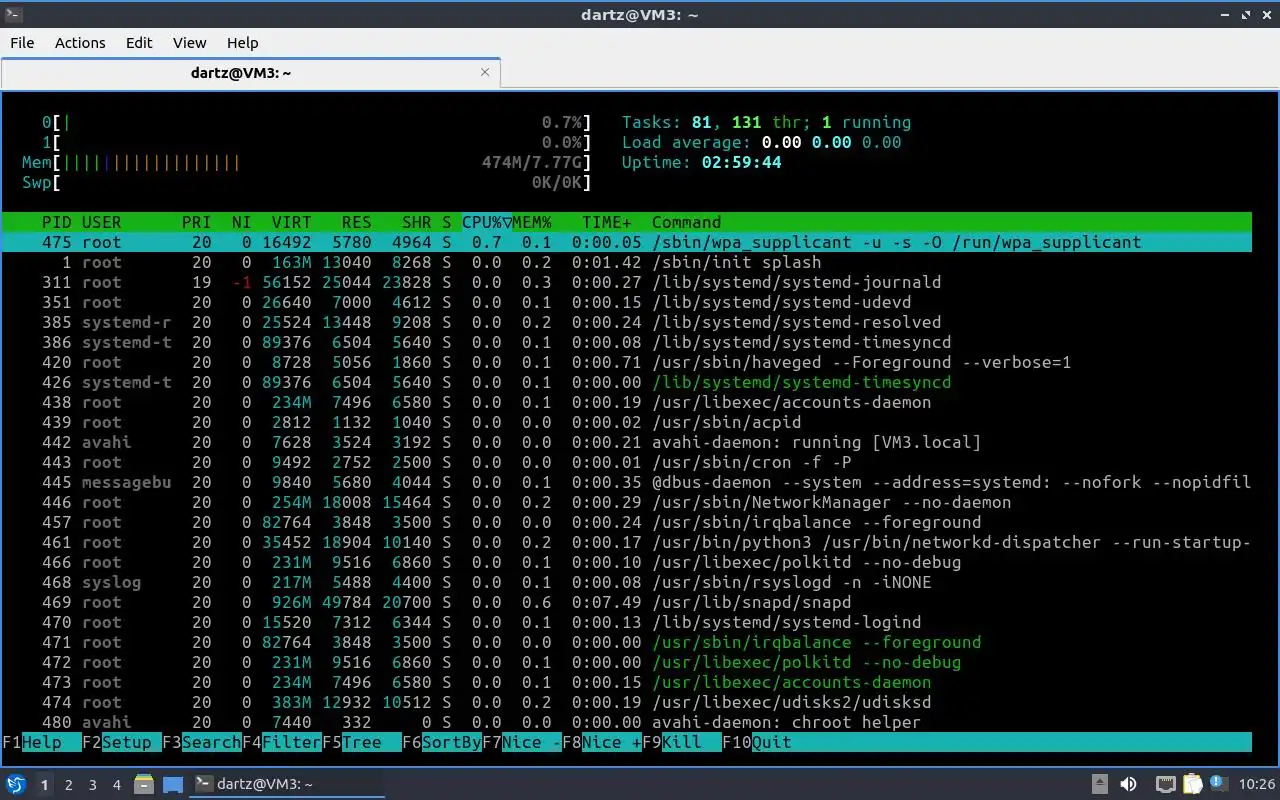Click F9 Kill in htop footer

[681, 742]
